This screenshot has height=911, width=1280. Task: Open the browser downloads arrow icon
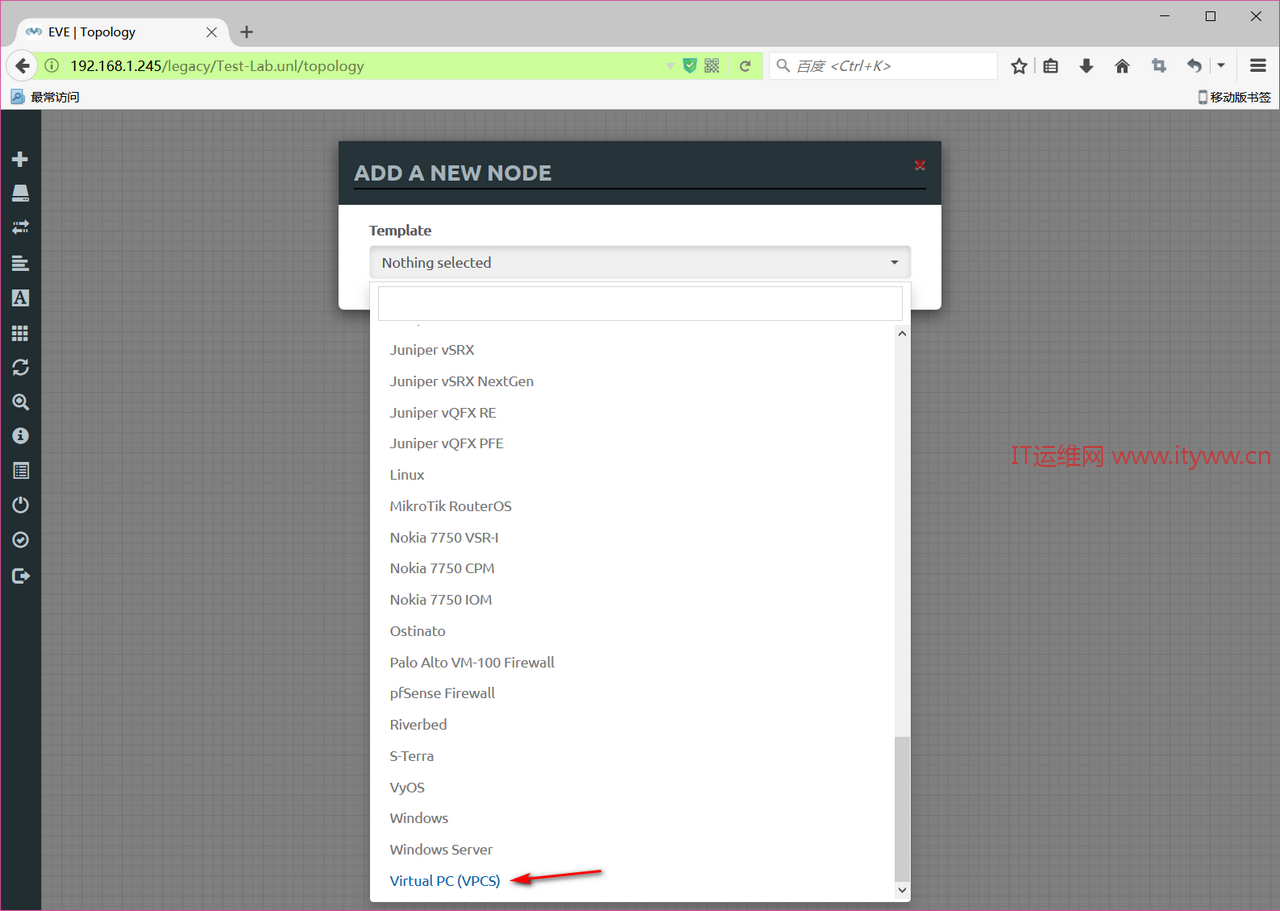(1086, 66)
